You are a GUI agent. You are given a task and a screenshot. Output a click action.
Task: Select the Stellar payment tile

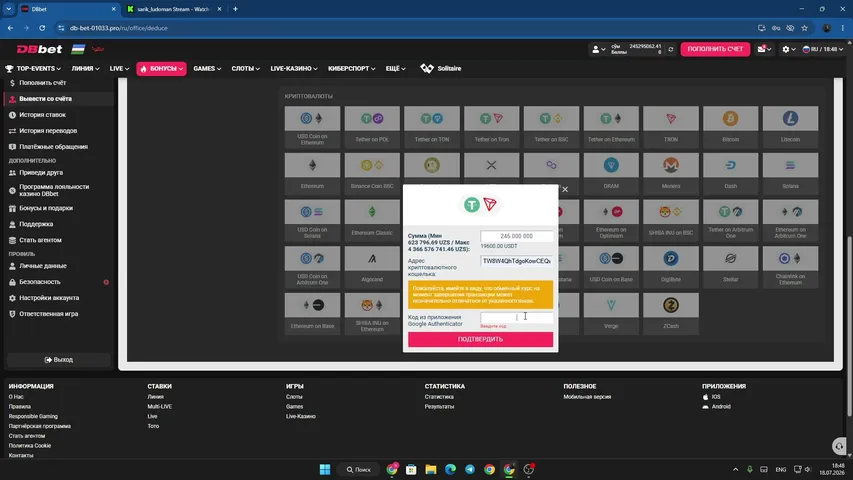[730, 267]
